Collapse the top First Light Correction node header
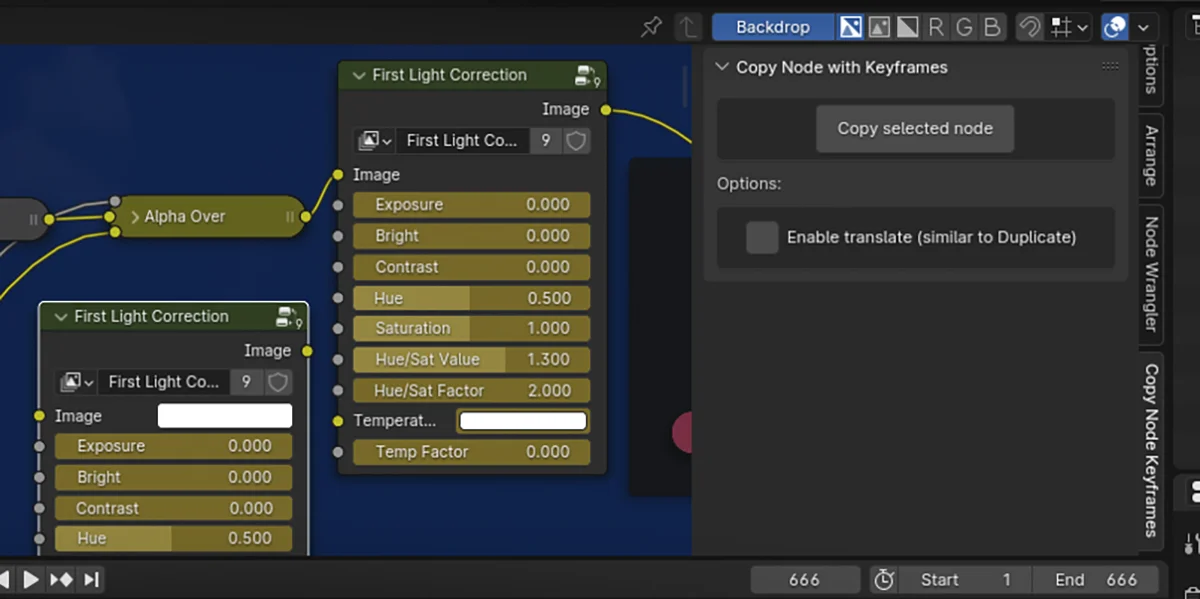Viewport: 1200px width, 599px height. (358, 75)
